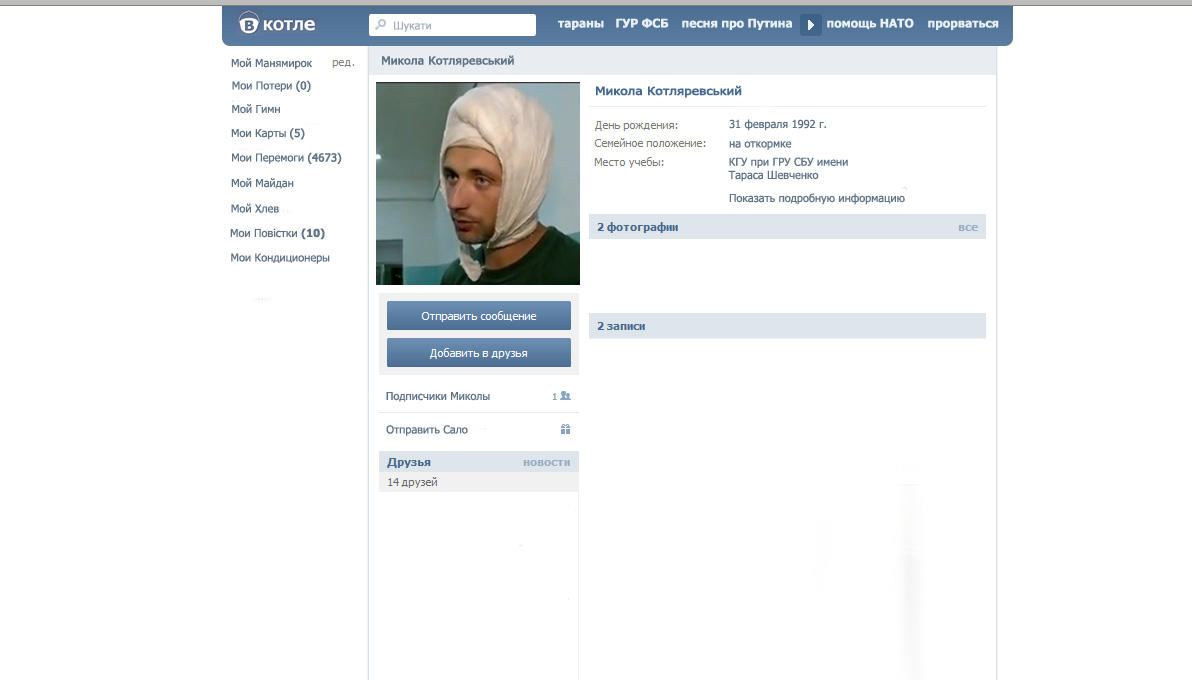1192x680 pixels.
Task: Click the 31 февраля birthday date
Action: tap(778, 125)
